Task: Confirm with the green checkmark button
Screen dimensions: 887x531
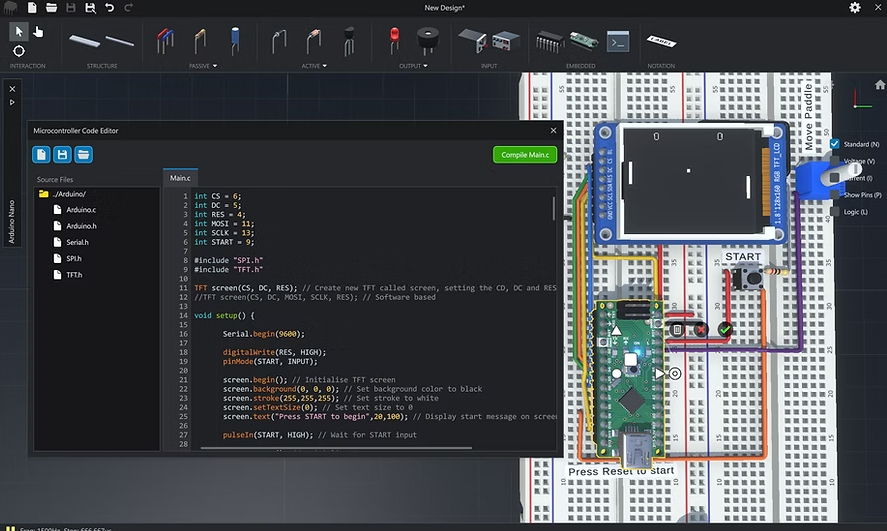Action: pos(725,329)
